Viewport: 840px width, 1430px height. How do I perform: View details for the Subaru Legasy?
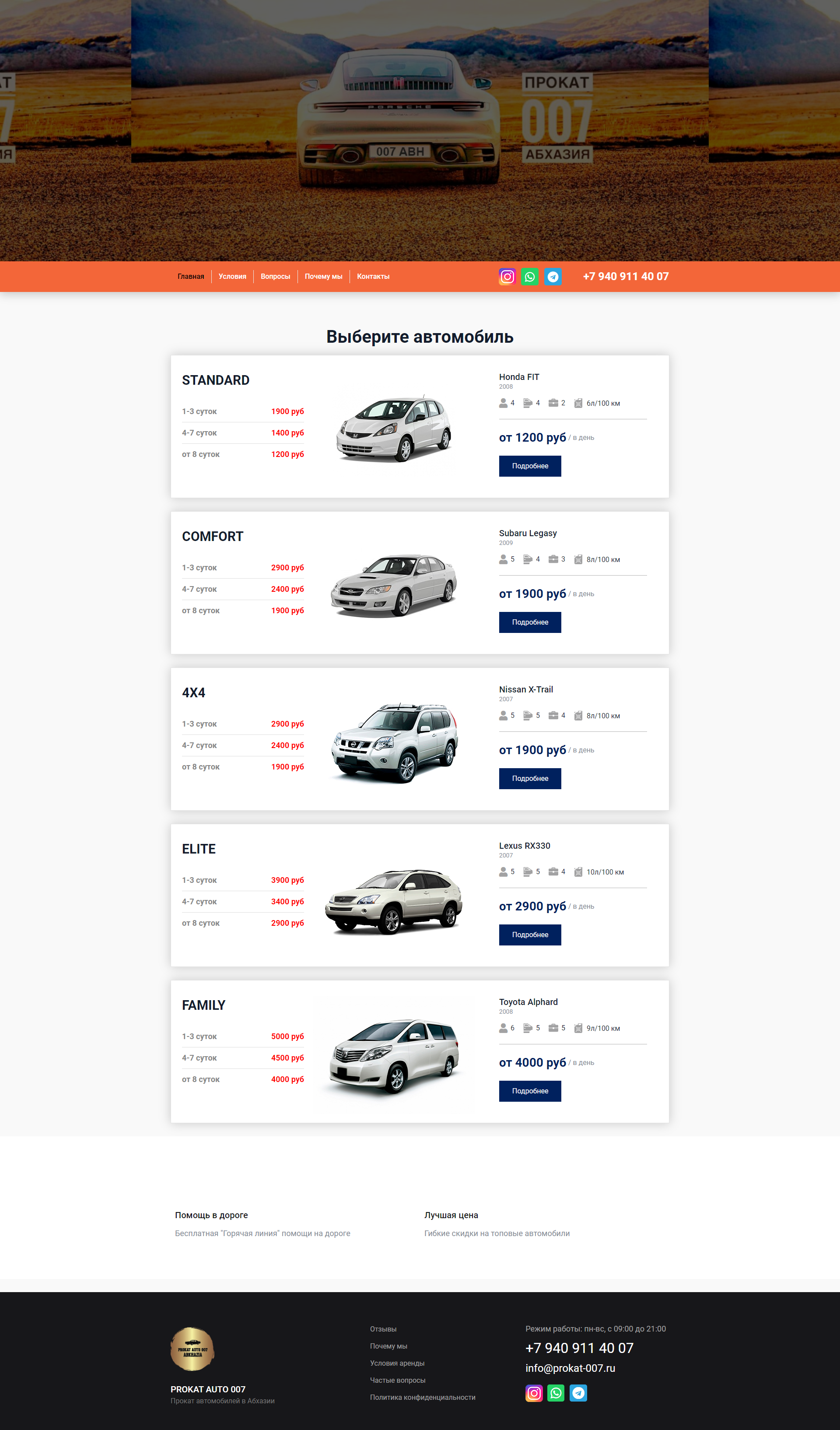point(530,622)
